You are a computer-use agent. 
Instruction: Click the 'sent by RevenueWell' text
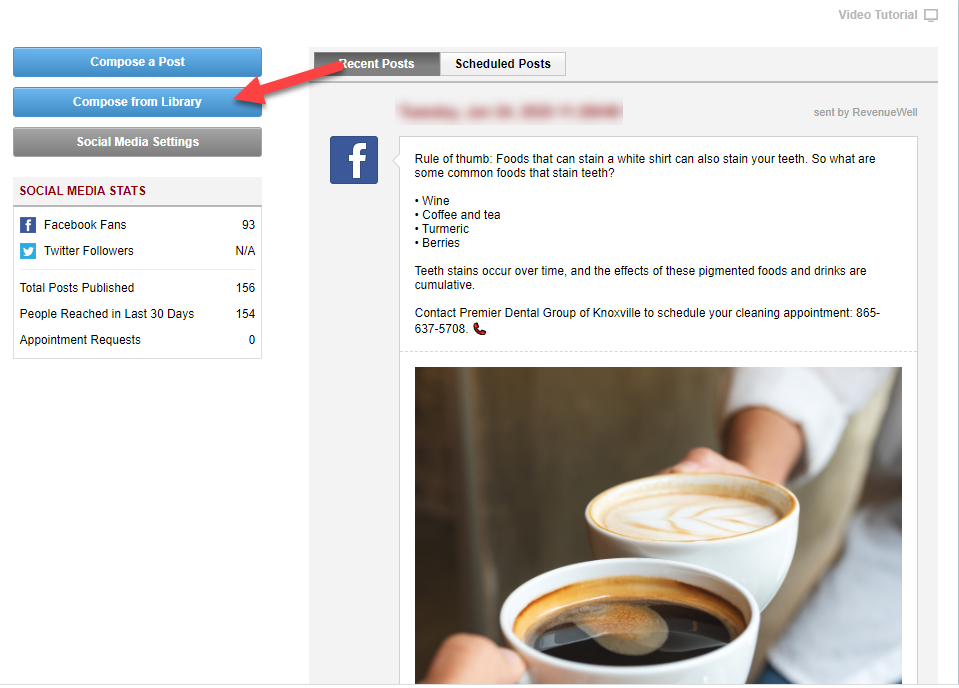865,113
